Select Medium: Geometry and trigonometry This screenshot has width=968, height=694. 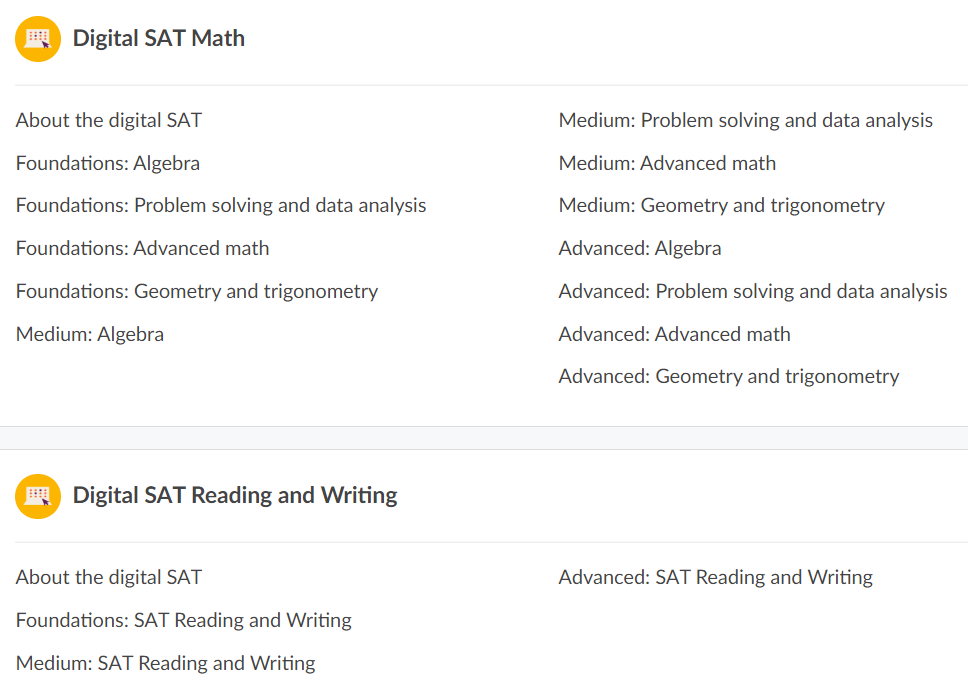pyautogui.click(x=721, y=206)
